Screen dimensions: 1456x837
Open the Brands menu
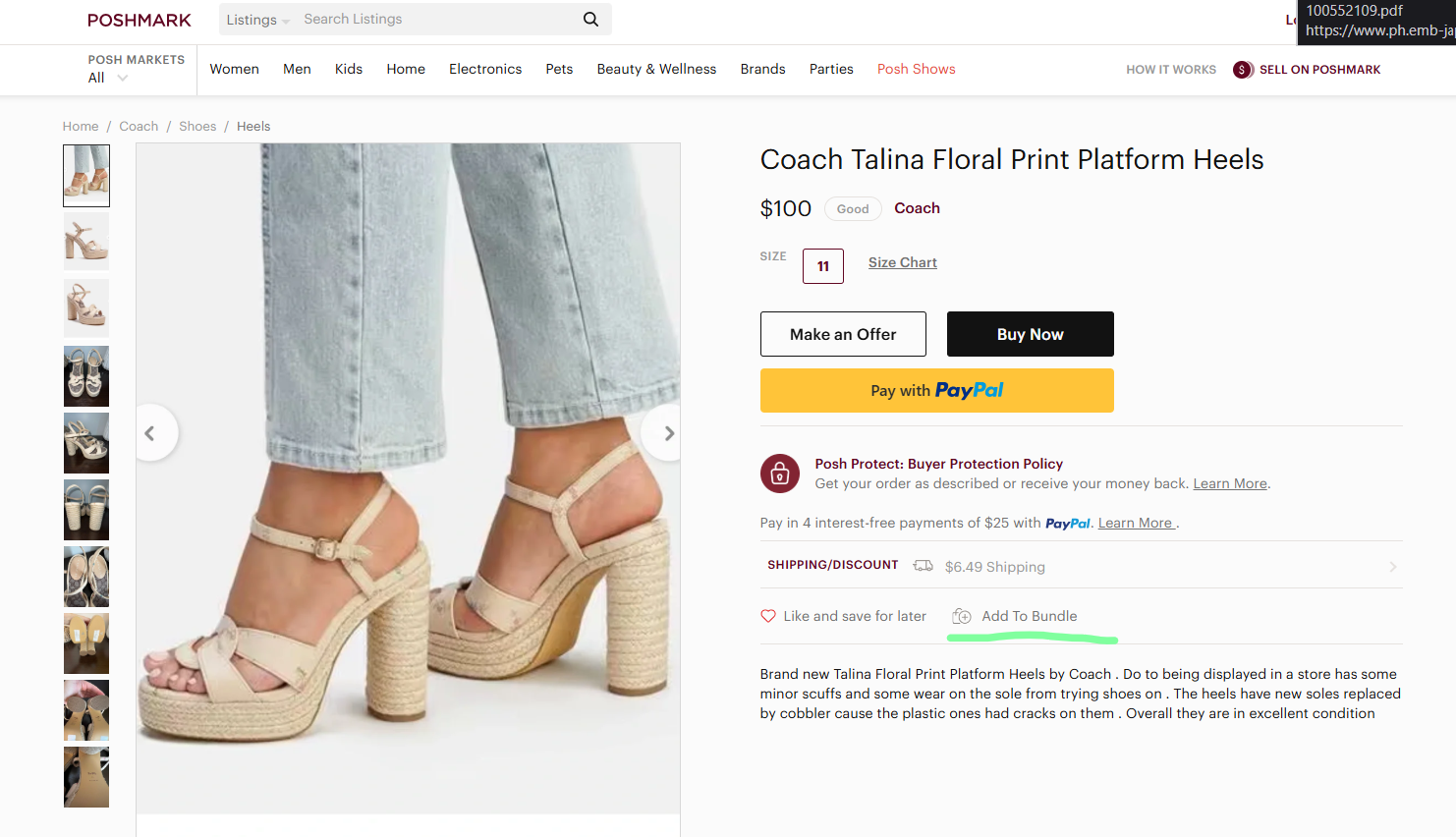pos(762,69)
